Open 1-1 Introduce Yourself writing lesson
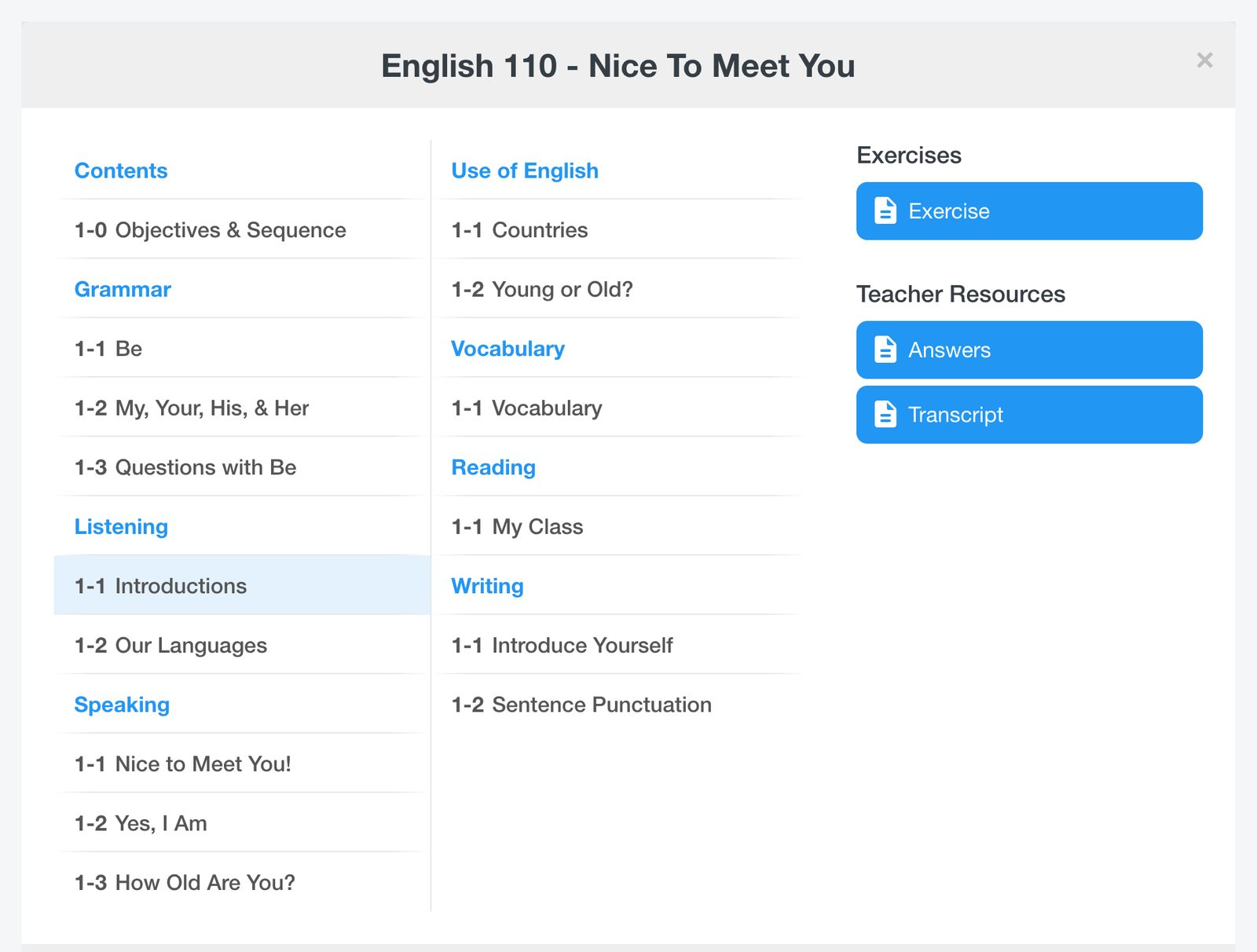The height and width of the screenshot is (952, 1257). [619, 645]
